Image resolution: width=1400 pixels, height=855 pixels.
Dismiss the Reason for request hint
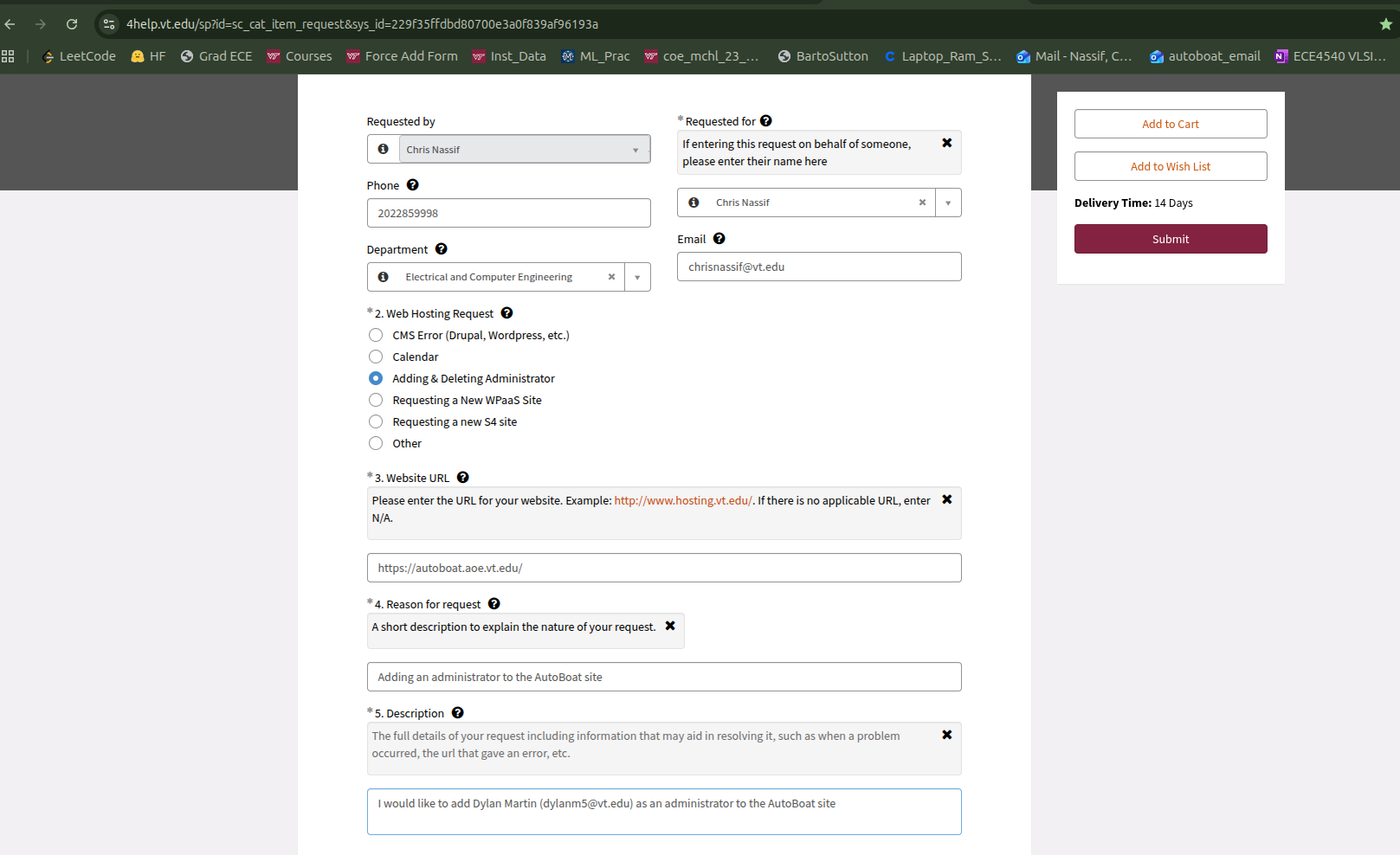[669, 626]
